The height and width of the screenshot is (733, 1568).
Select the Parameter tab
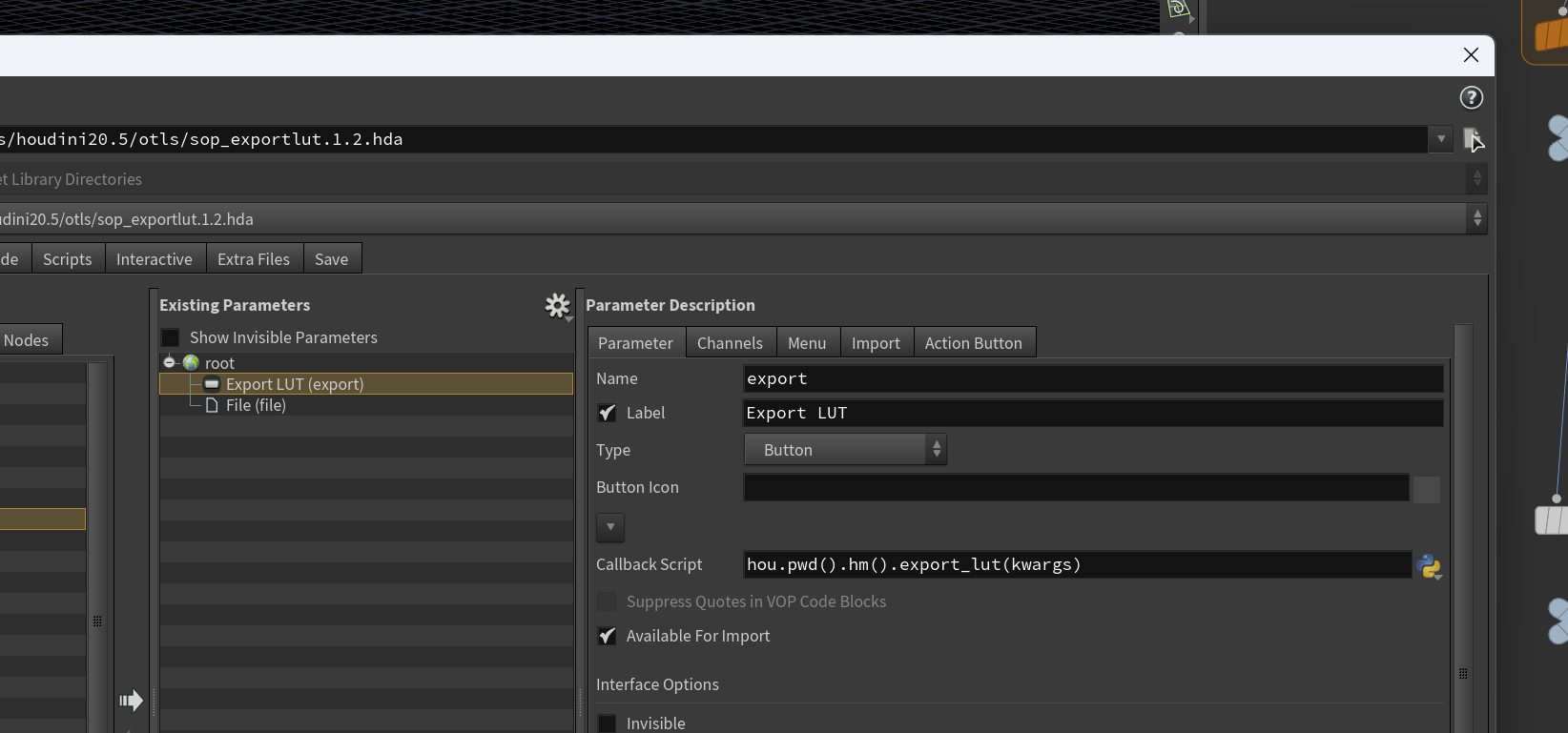[635, 343]
